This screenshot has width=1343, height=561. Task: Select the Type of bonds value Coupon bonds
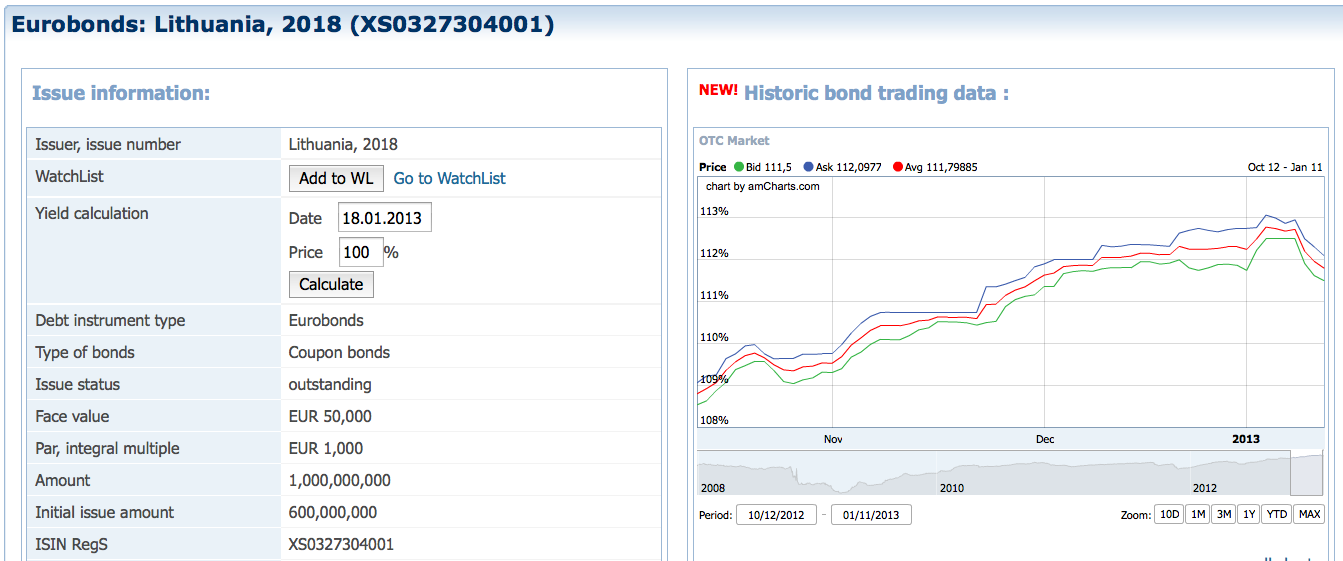tap(339, 352)
